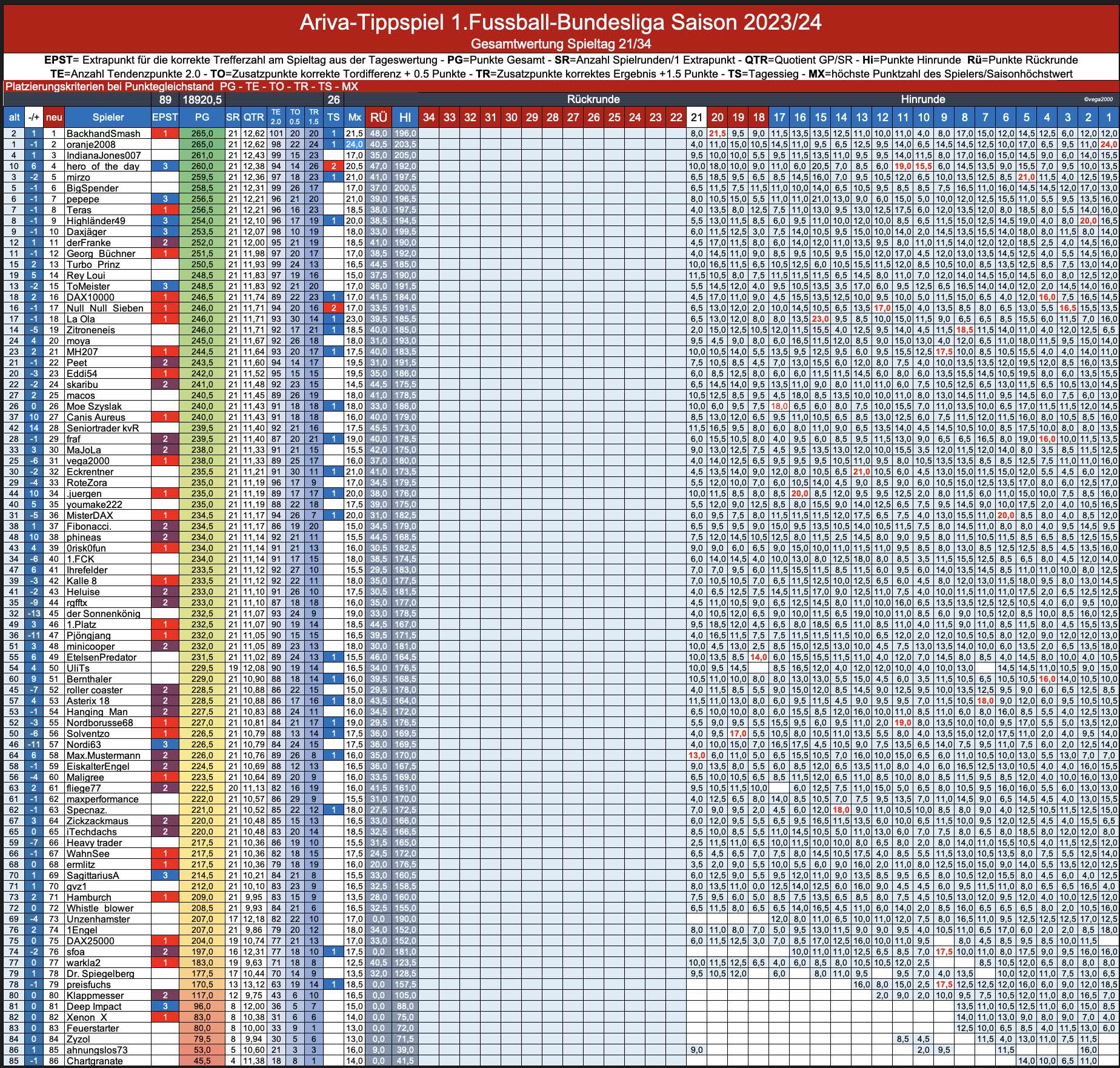The height and width of the screenshot is (1068, 1120).
Task: Select the title 'Ariva-Tippspiel 1.Fussball-Bundesliga Saison 2023/24'
Action: click(x=560, y=22)
